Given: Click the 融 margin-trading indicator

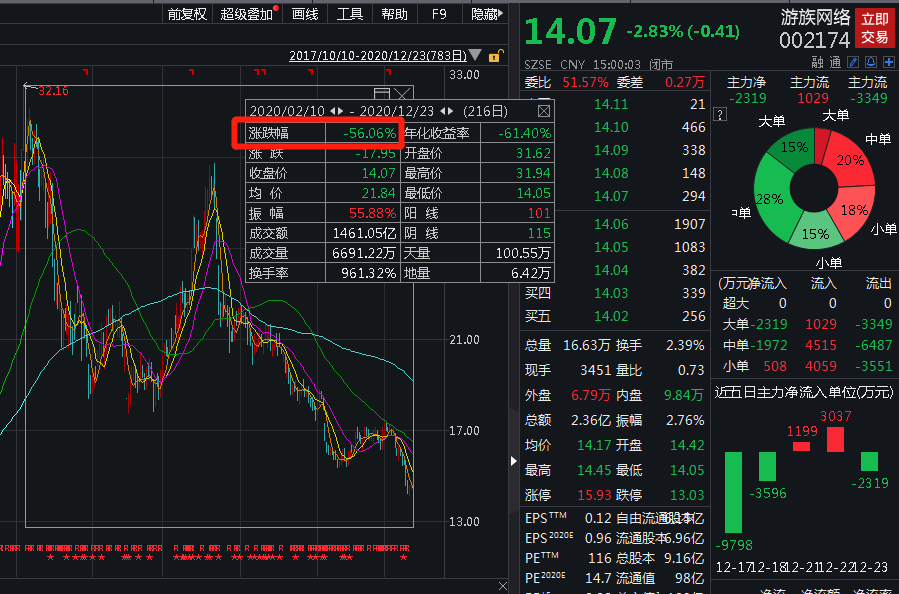Looking at the screenshot, I should (819, 62).
